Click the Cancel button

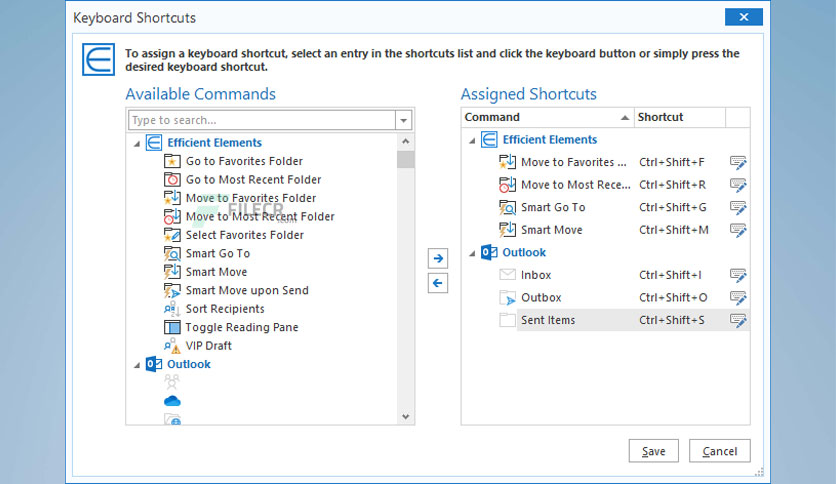(720, 451)
